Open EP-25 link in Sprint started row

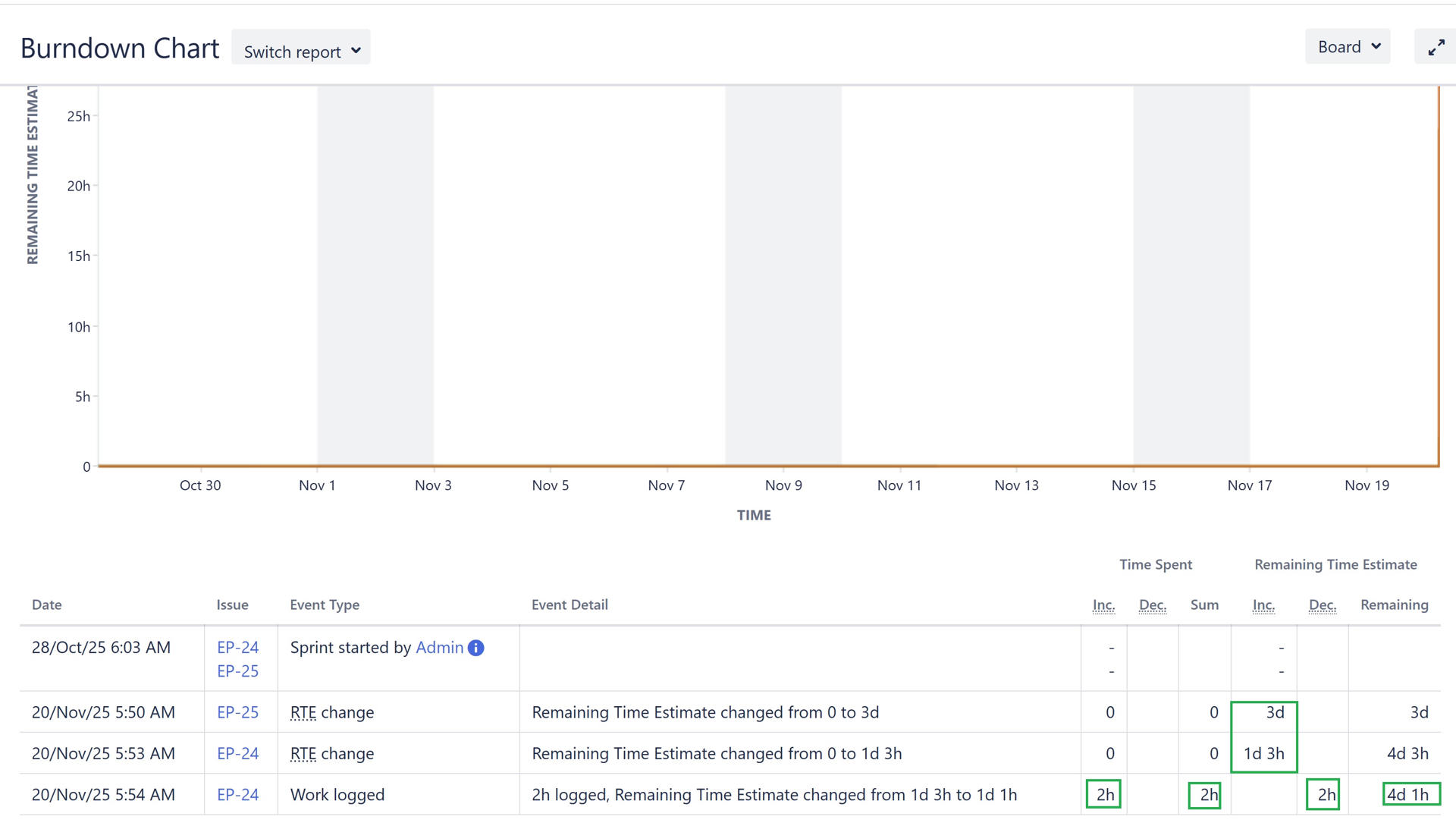pyautogui.click(x=237, y=671)
